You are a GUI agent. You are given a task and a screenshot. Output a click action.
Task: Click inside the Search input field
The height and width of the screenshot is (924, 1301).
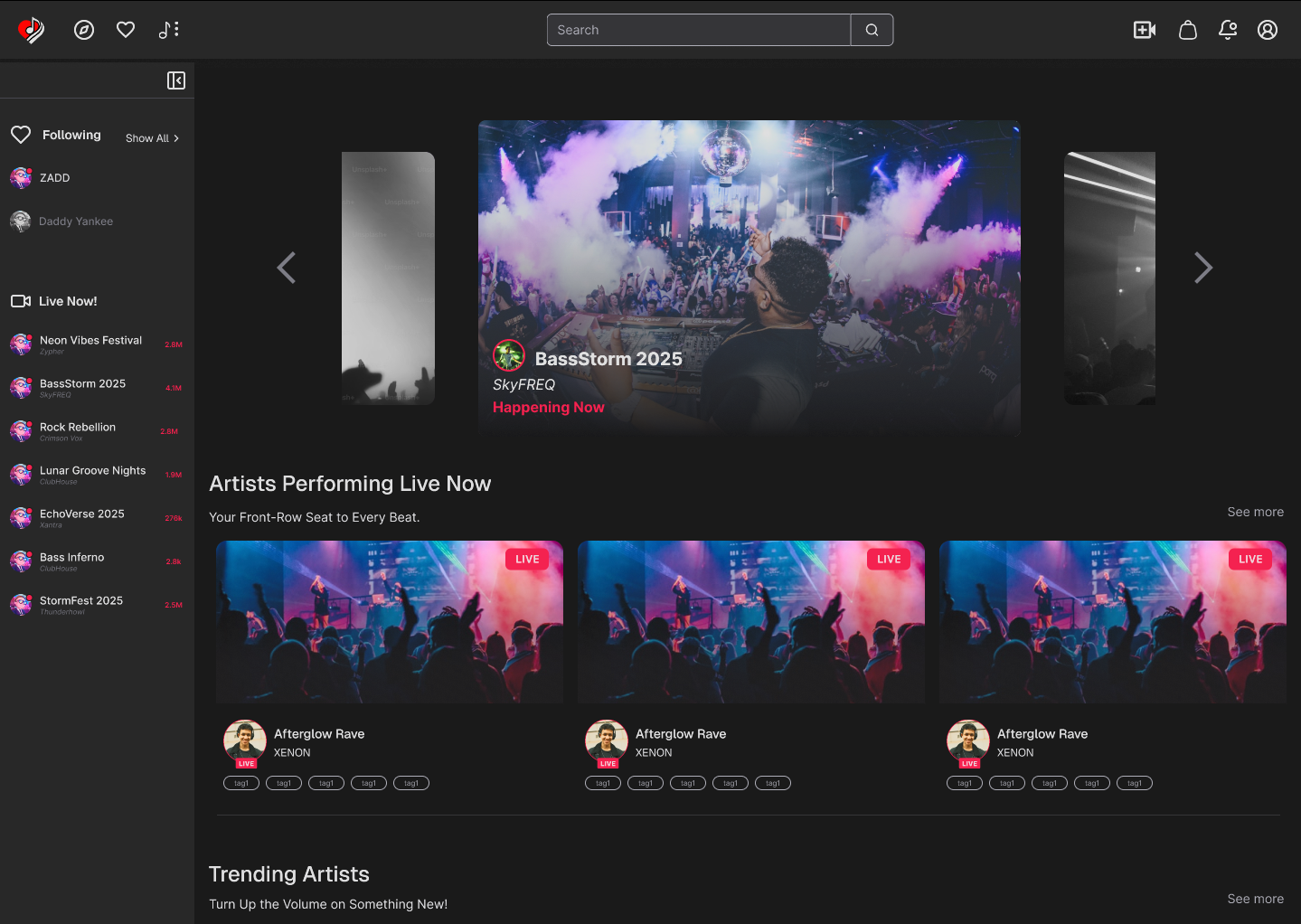(x=698, y=29)
